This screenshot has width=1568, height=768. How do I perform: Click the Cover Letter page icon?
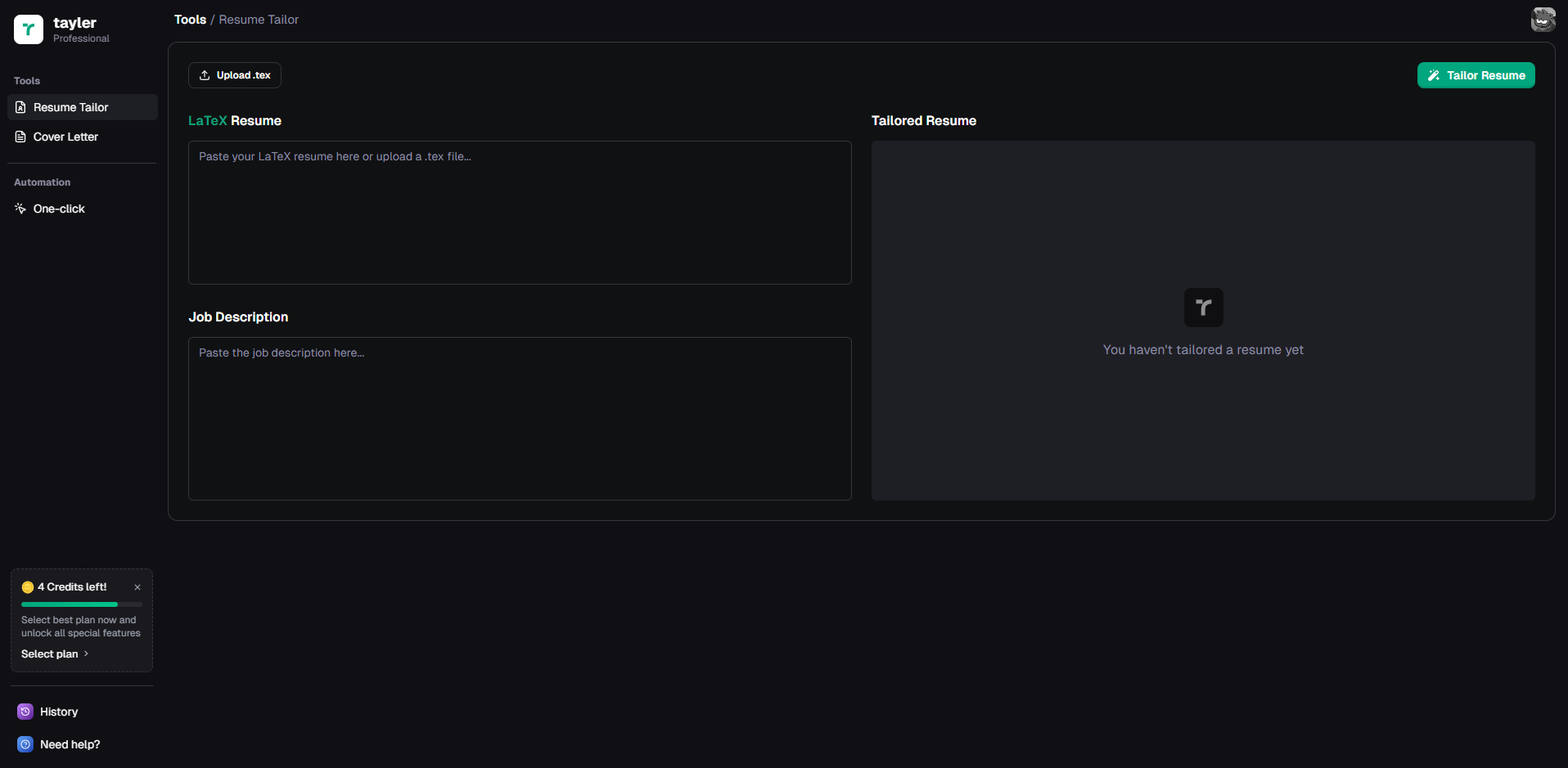point(20,137)
